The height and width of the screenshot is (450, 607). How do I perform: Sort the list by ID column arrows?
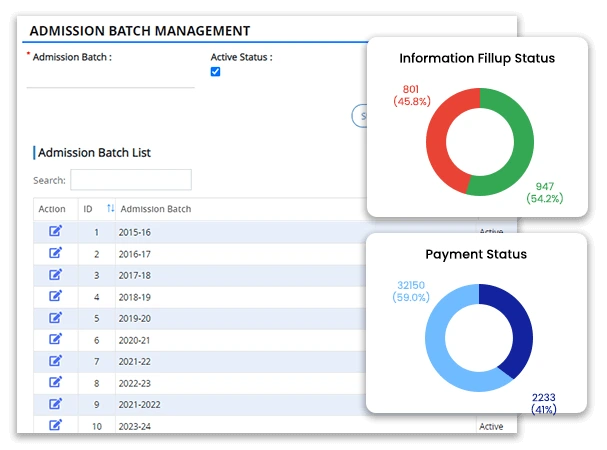pyautogui.click(x=111, y=209)
